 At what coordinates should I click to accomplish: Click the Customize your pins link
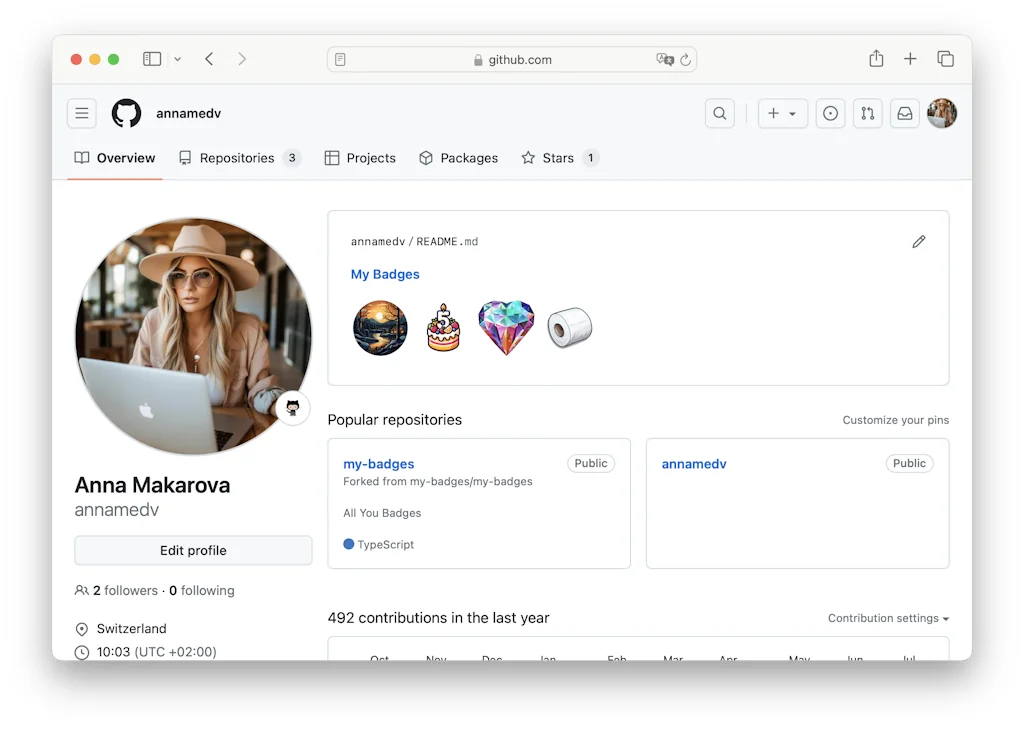tap(895, 420)
